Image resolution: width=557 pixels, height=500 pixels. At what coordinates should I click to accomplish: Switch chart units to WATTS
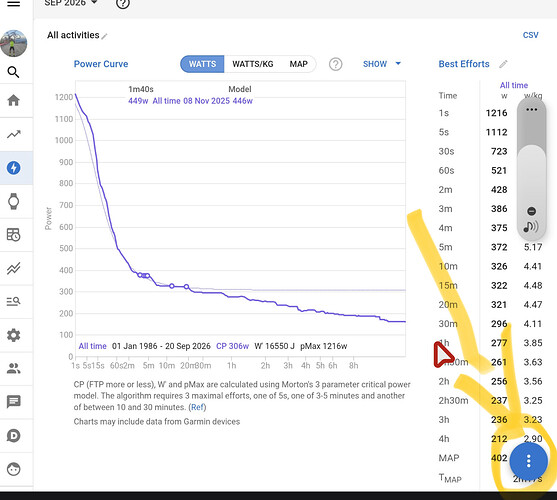202,64
